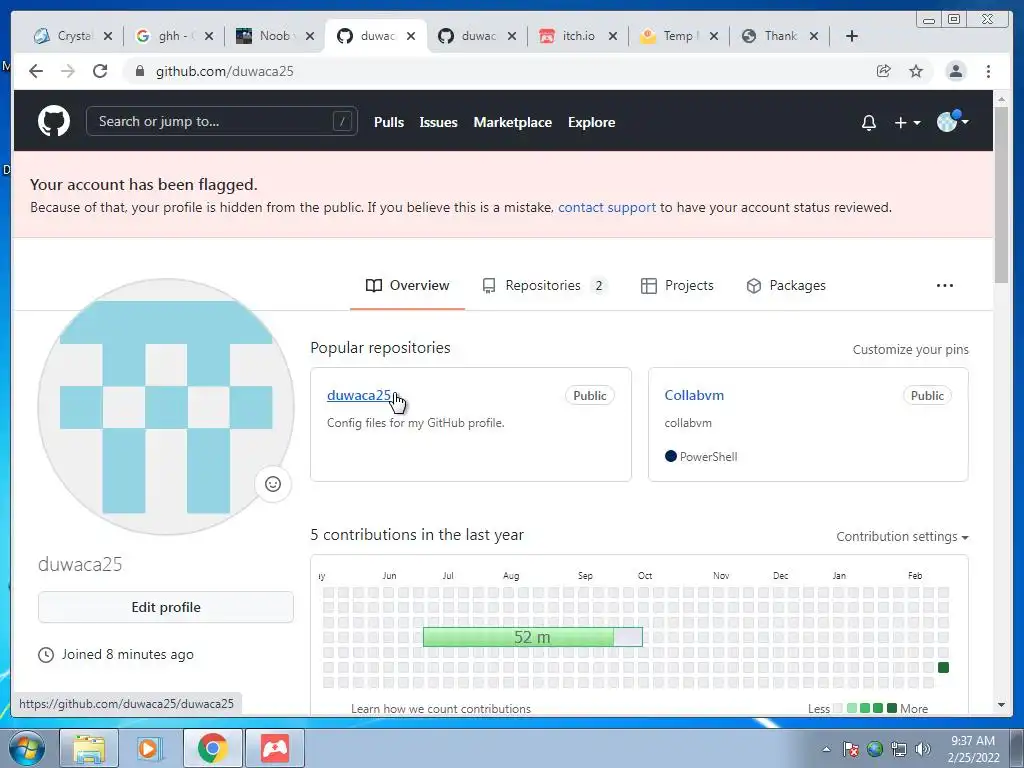Go forward with the browser forward arrow
Screen dimensions: 1024x768
point(68,71)
